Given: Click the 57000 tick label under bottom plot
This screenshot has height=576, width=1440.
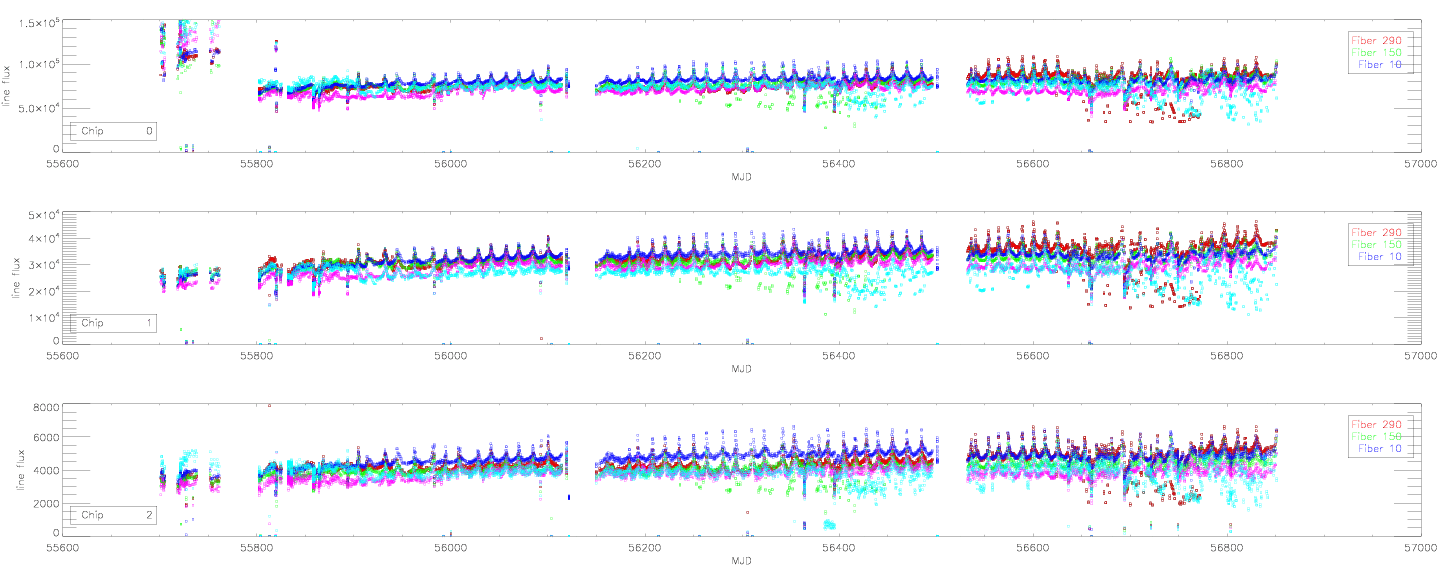Looking at the screenshot, I should click(1421, 548).
